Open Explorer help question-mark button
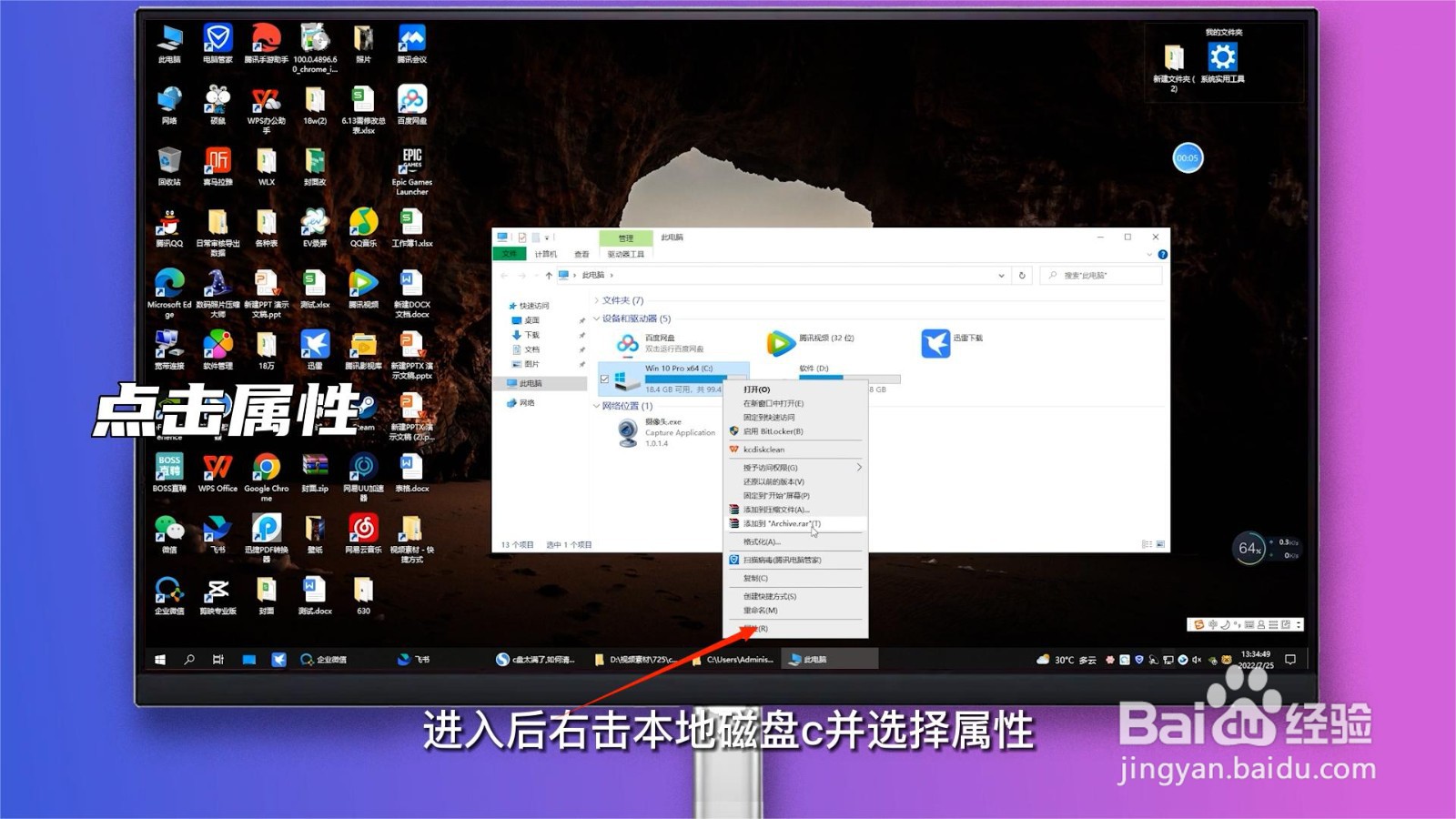The height and width of the screenshot is (819, 1456). 1162,255
